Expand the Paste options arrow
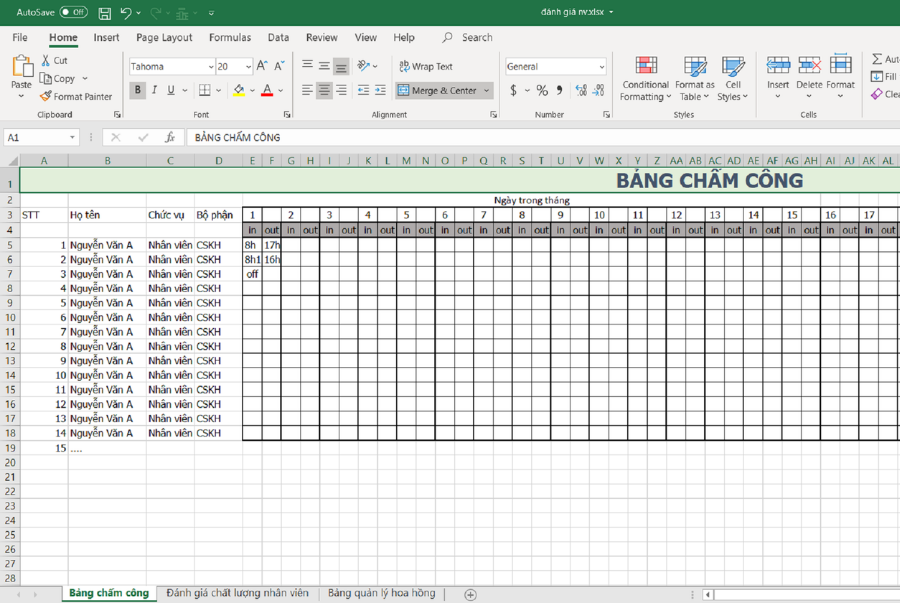This screenshot has height=603, width=900. (21, 96)
